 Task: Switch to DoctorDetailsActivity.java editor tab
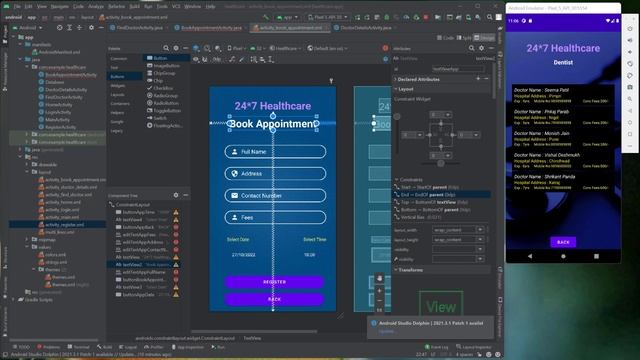coord(365,28)
